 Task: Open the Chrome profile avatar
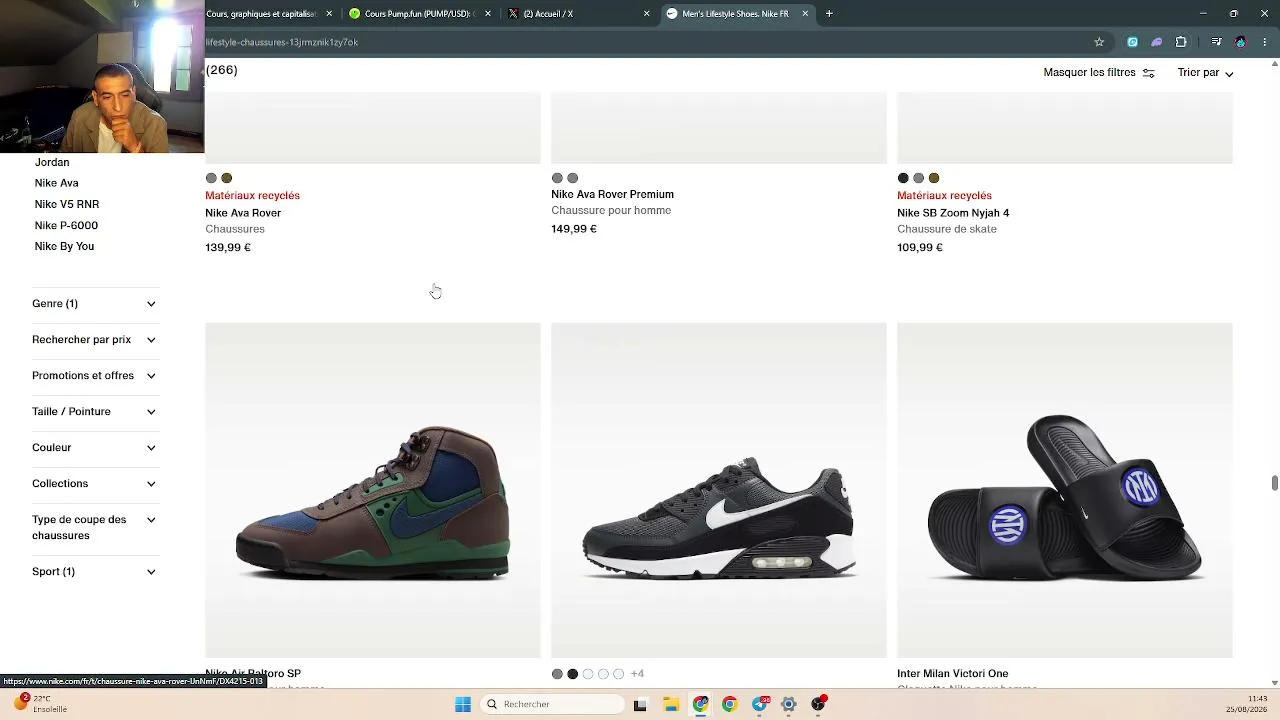pos(1241,42)
